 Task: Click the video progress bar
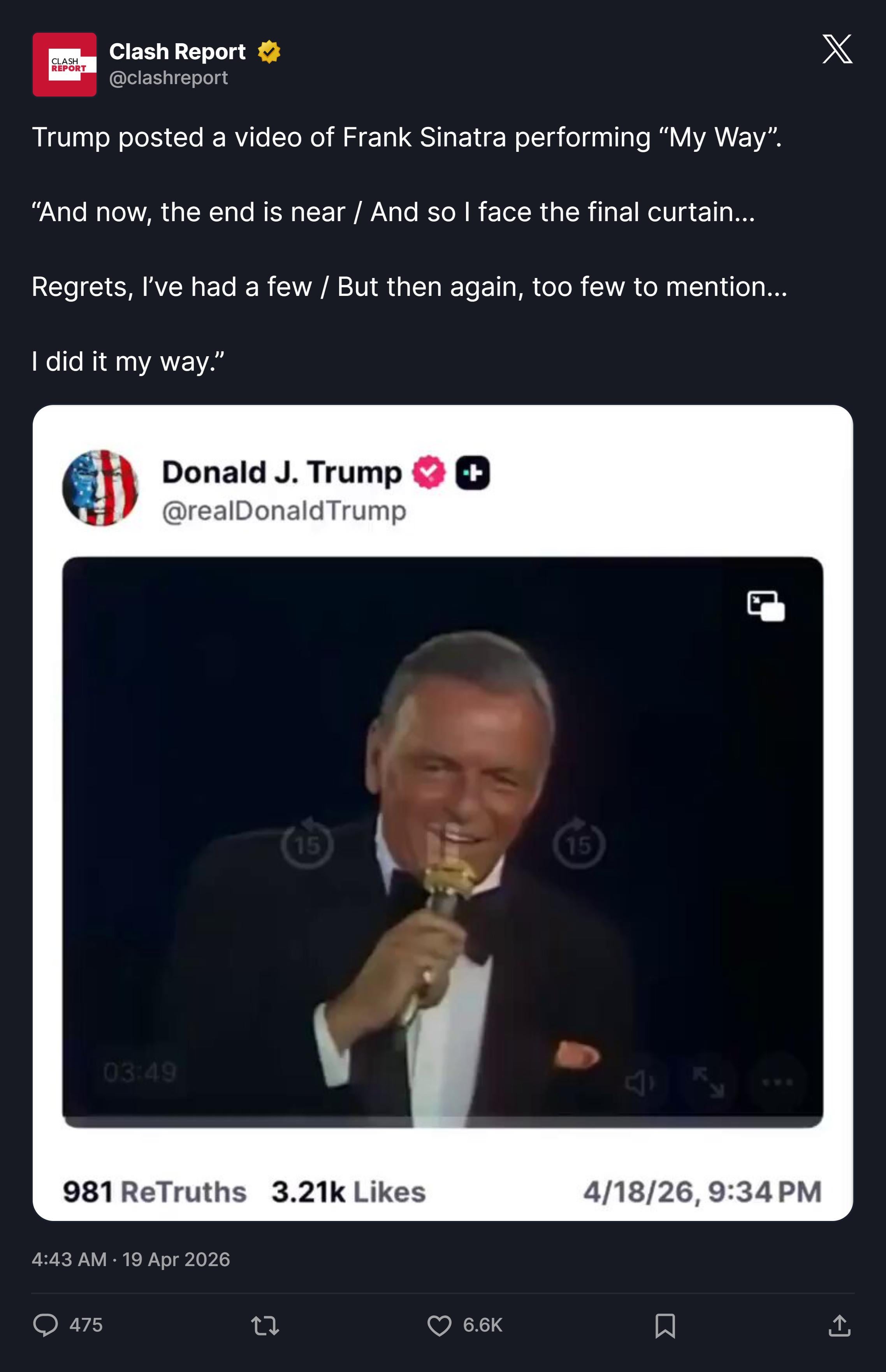pyautogui.click(x=443, y=1122)
